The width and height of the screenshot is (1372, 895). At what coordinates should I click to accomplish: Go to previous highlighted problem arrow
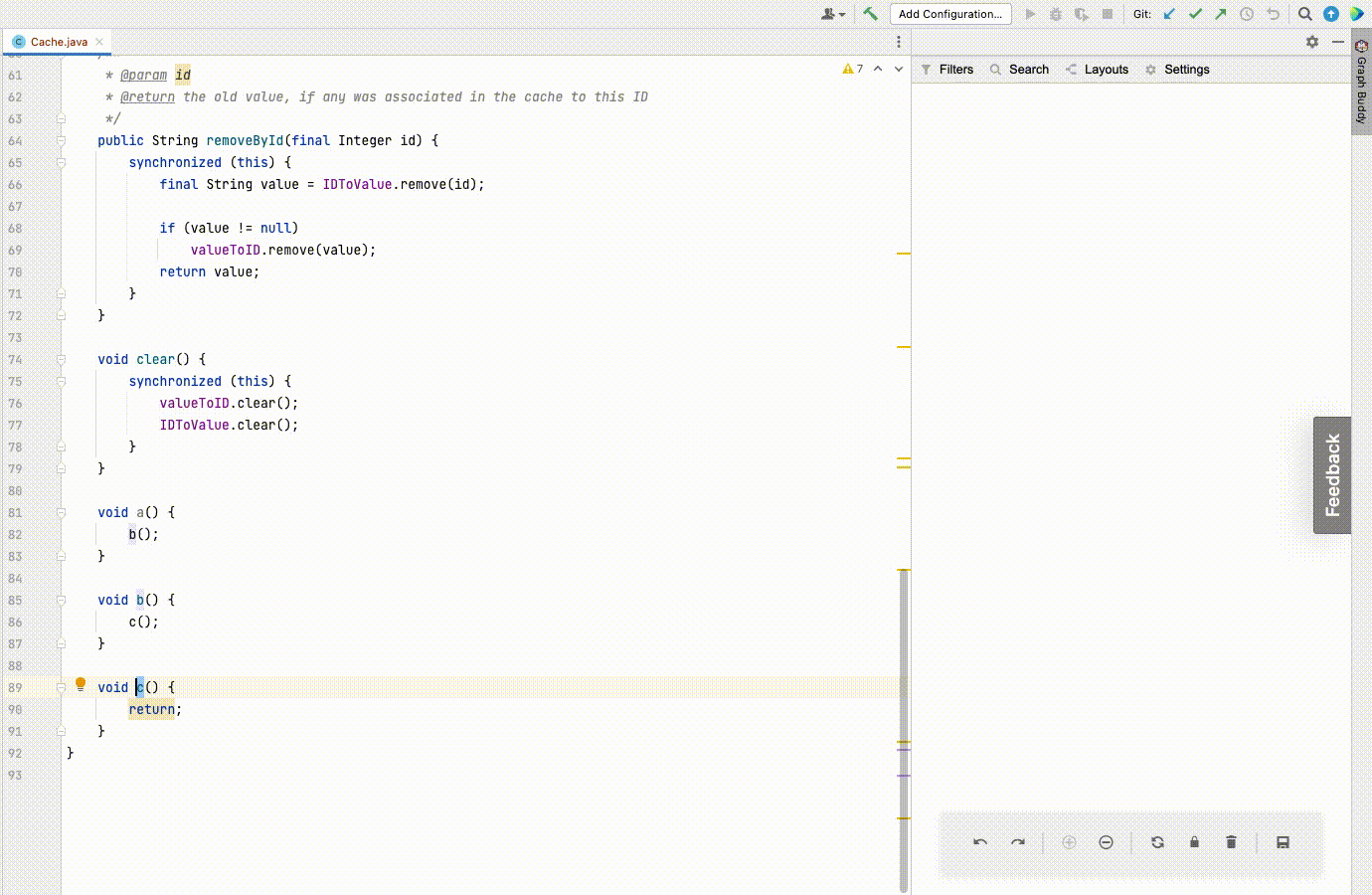878,69
